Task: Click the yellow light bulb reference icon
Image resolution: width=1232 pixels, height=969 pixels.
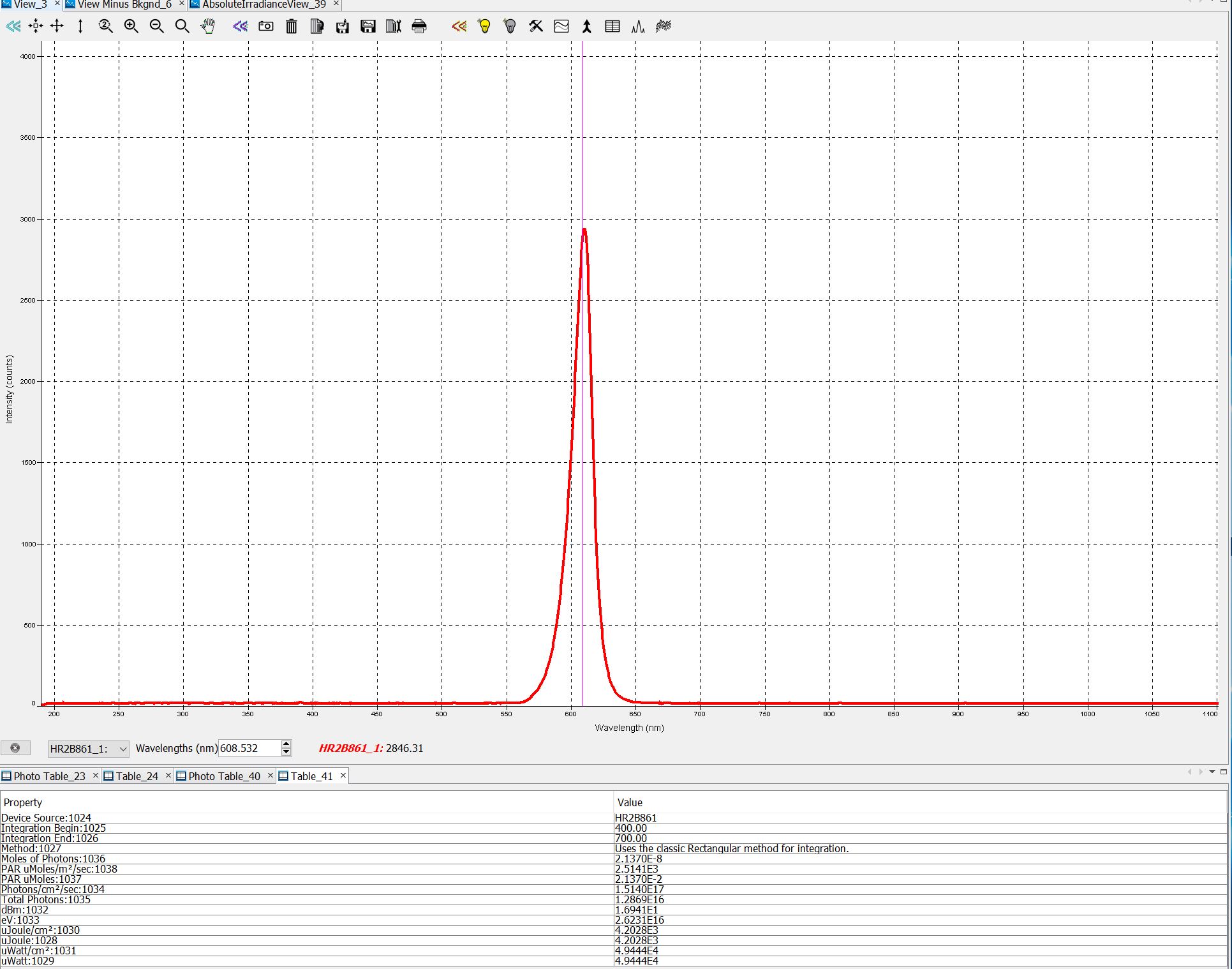Action: [x=485, y=26]
